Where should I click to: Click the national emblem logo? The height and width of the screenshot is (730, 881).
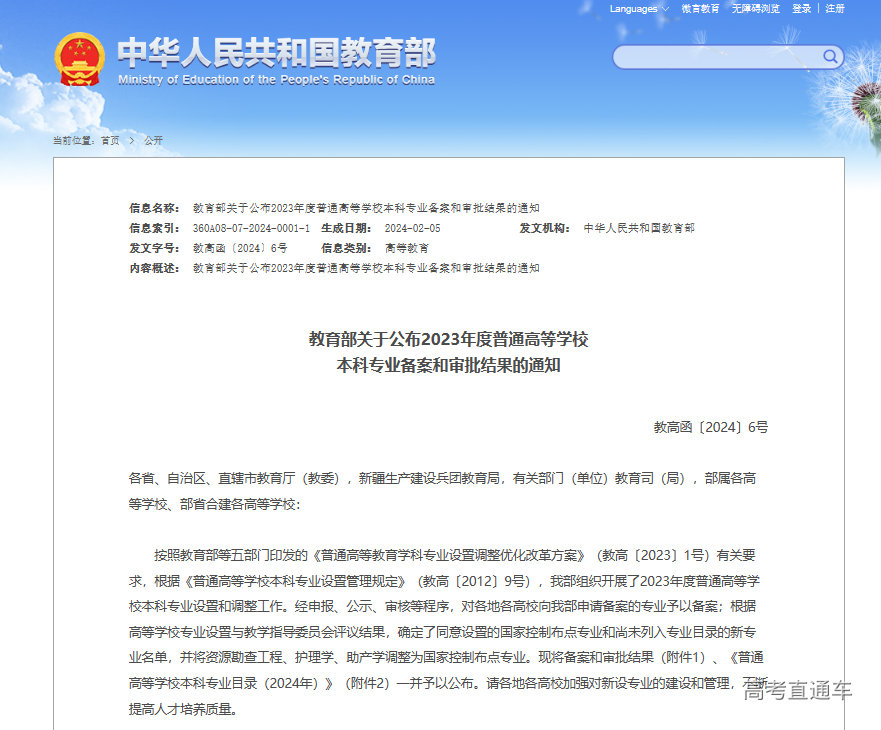click(78, 60)
